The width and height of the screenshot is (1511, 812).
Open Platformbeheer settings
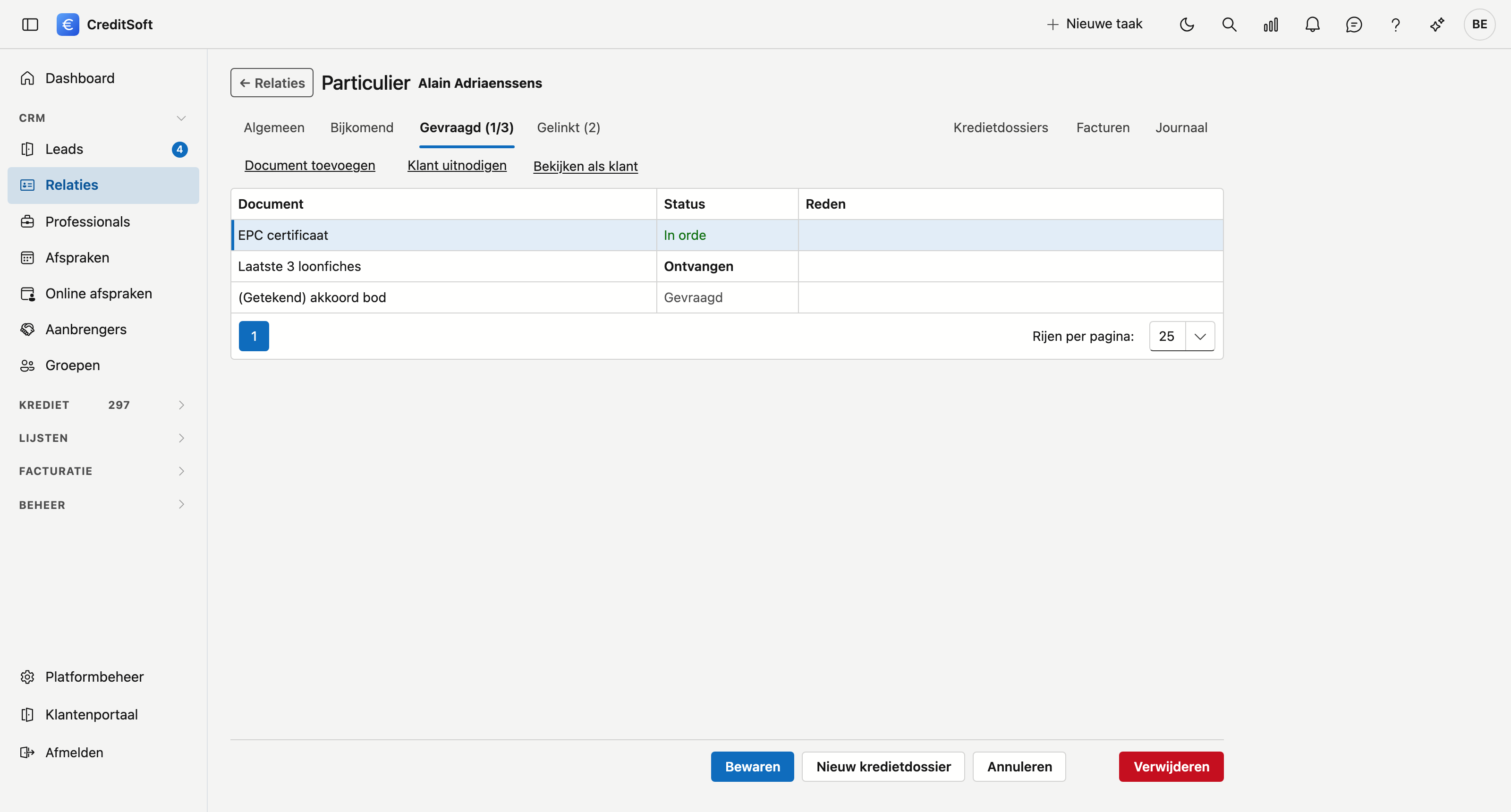(103, 677)
